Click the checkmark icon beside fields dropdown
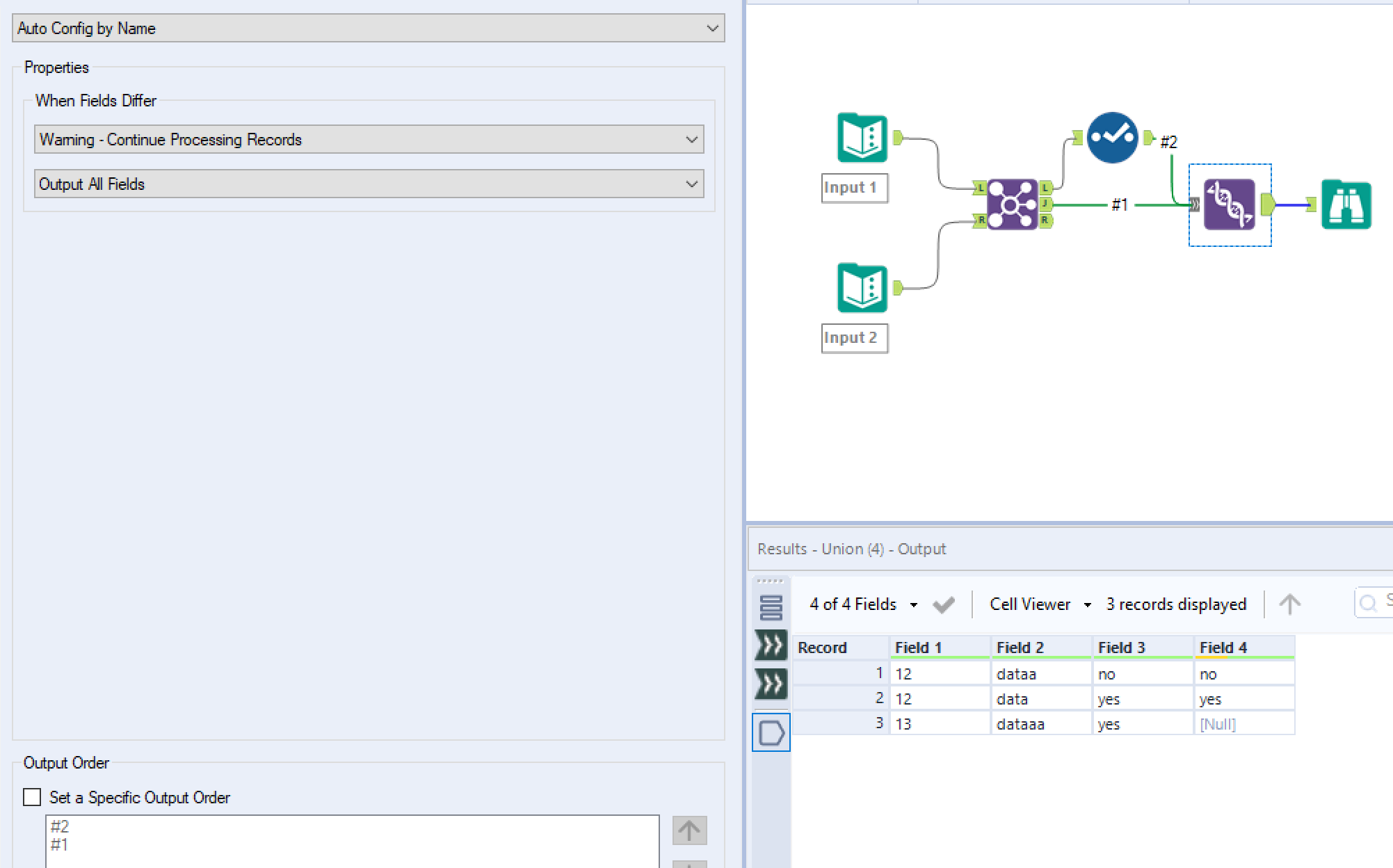Image resolution: width=1393 pixels, height=868 pixels. [943, 604]
